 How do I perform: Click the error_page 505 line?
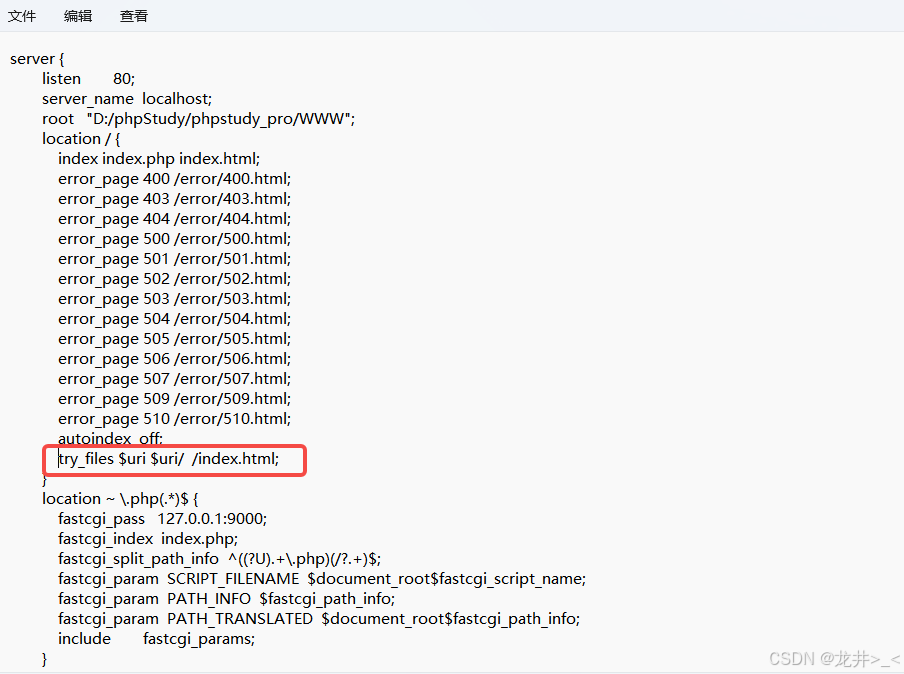174,339
